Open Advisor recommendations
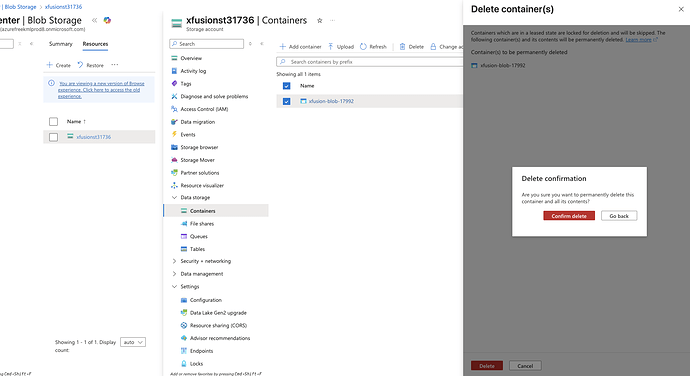The width and height of the screenshot is (690, 376). [x=220, y=339]
